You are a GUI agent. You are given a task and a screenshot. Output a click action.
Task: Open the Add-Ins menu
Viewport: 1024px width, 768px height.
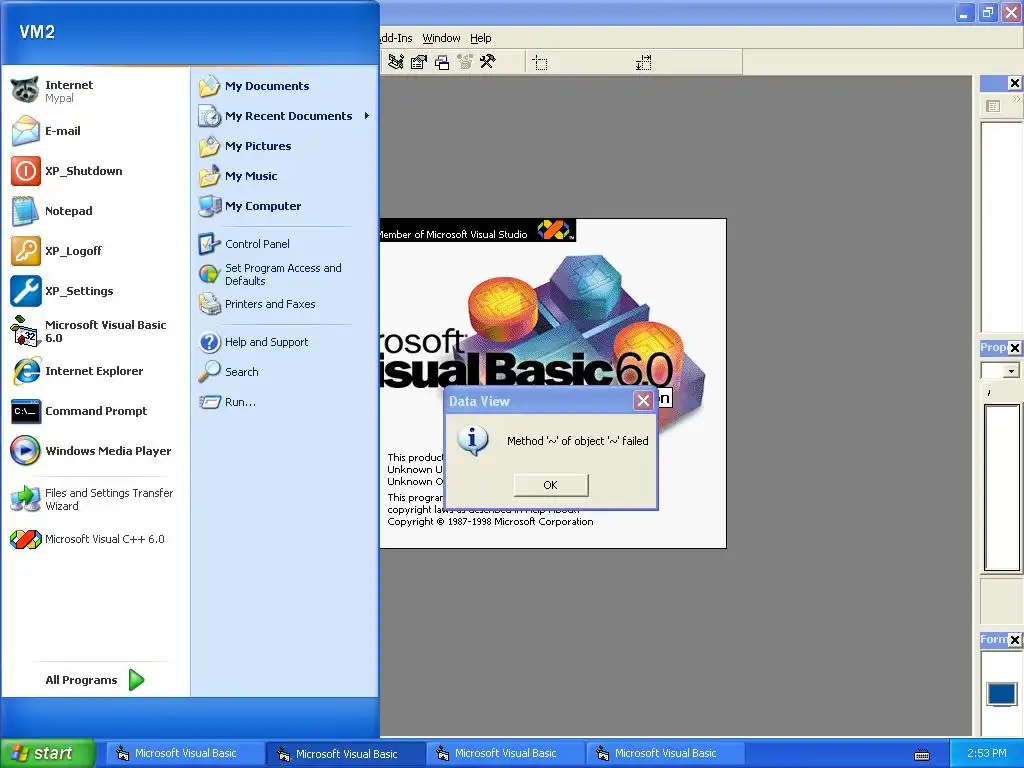pos(396,38)
